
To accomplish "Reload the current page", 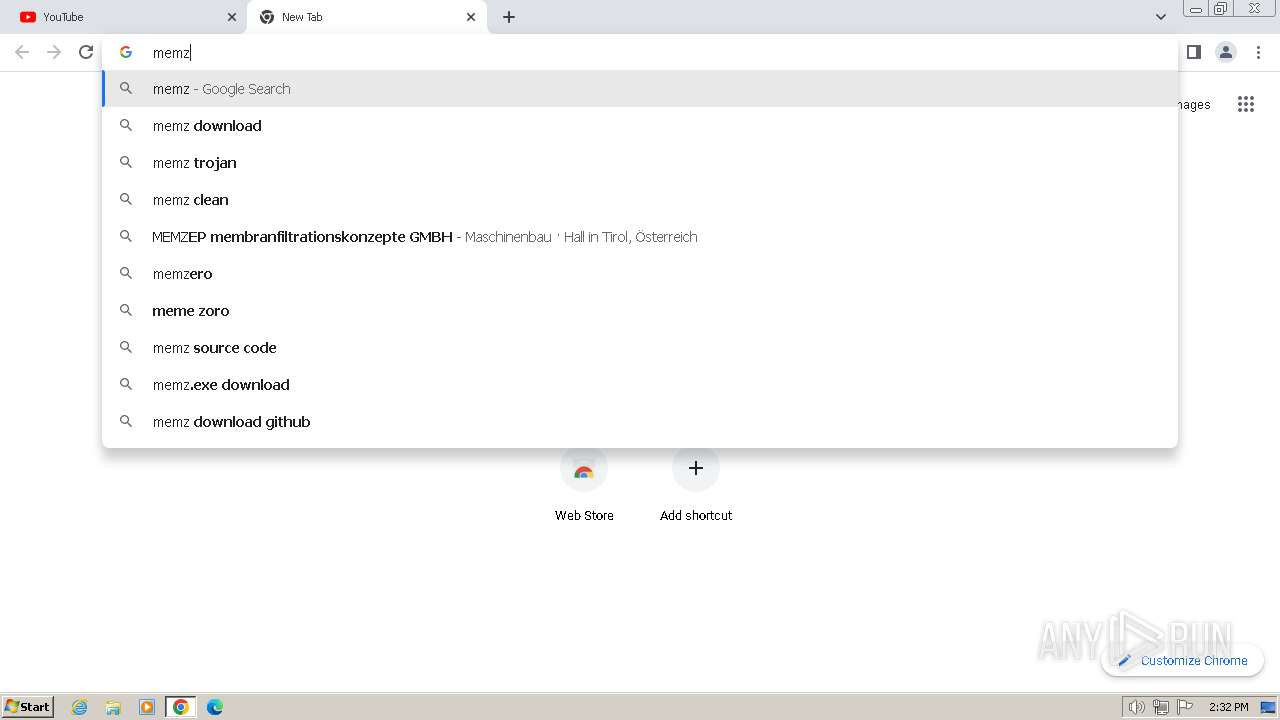I will pyautogui.click(x=86, y=52).
